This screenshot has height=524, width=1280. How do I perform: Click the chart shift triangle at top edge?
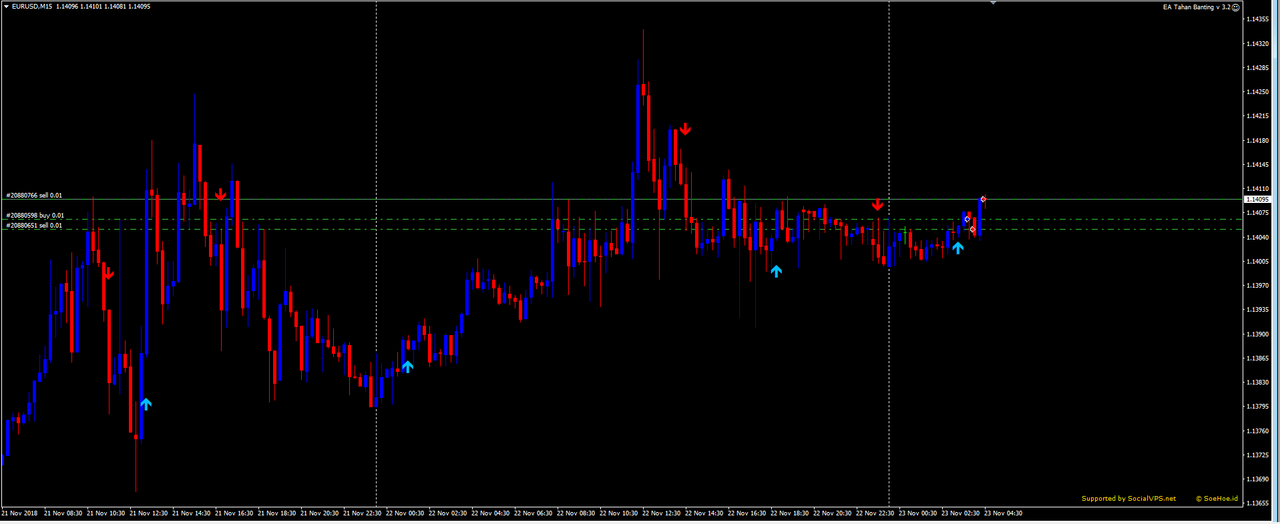993,3
